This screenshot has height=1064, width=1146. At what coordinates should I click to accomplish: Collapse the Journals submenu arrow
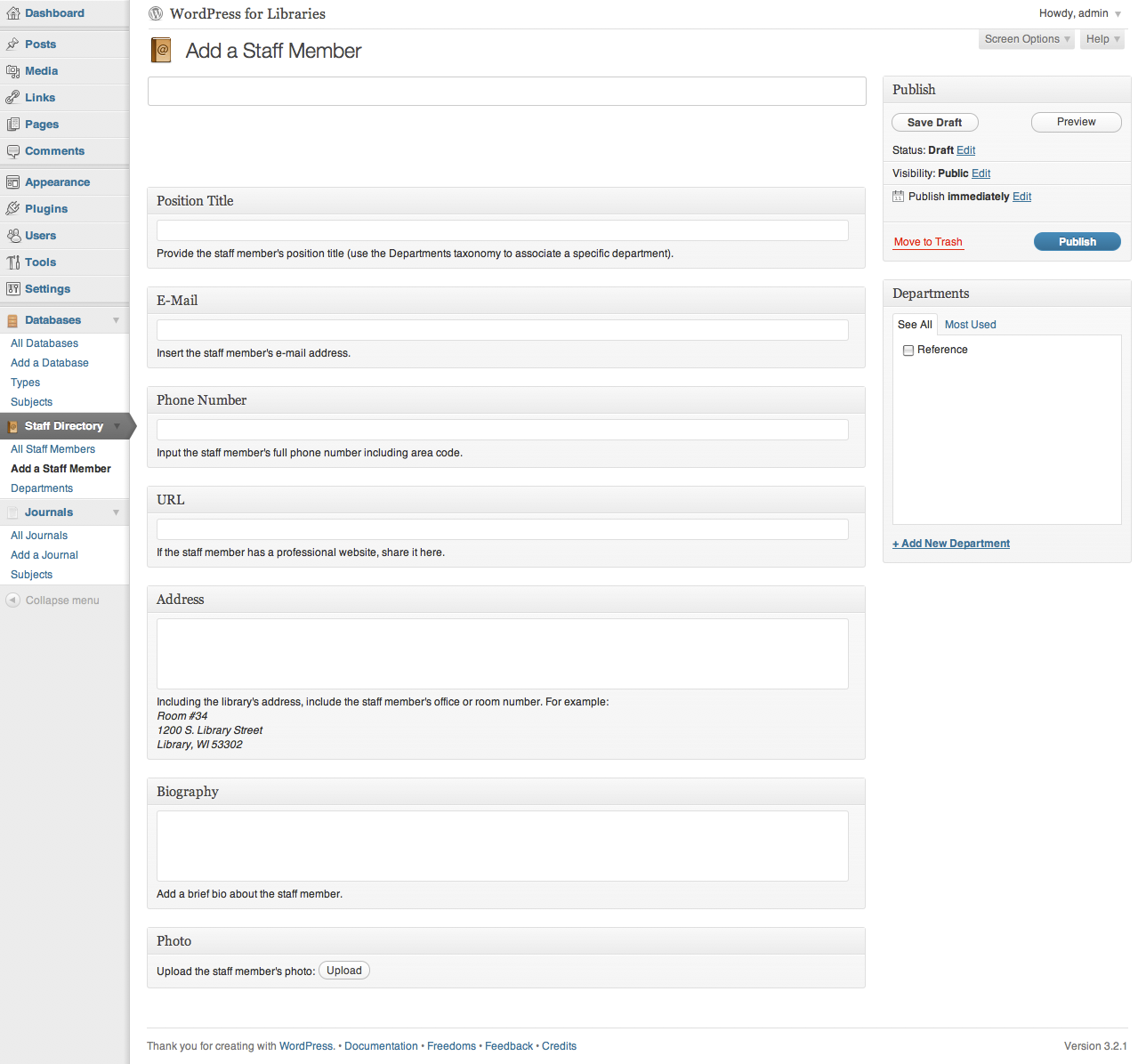(116, 512)
